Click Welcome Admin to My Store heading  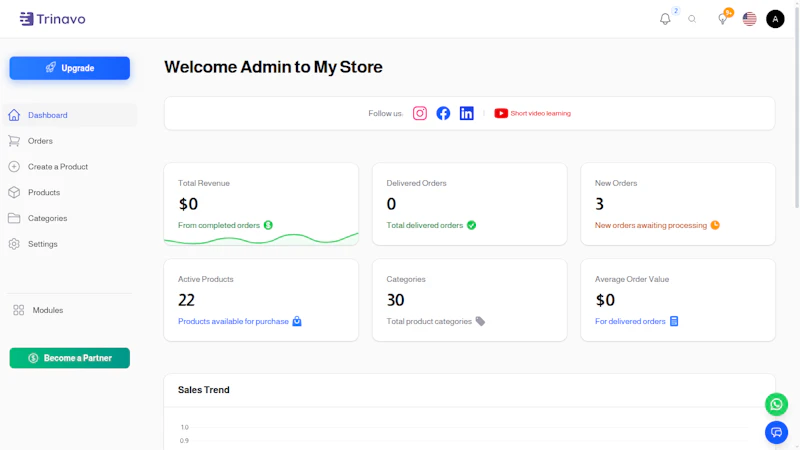tap(273, 67)
